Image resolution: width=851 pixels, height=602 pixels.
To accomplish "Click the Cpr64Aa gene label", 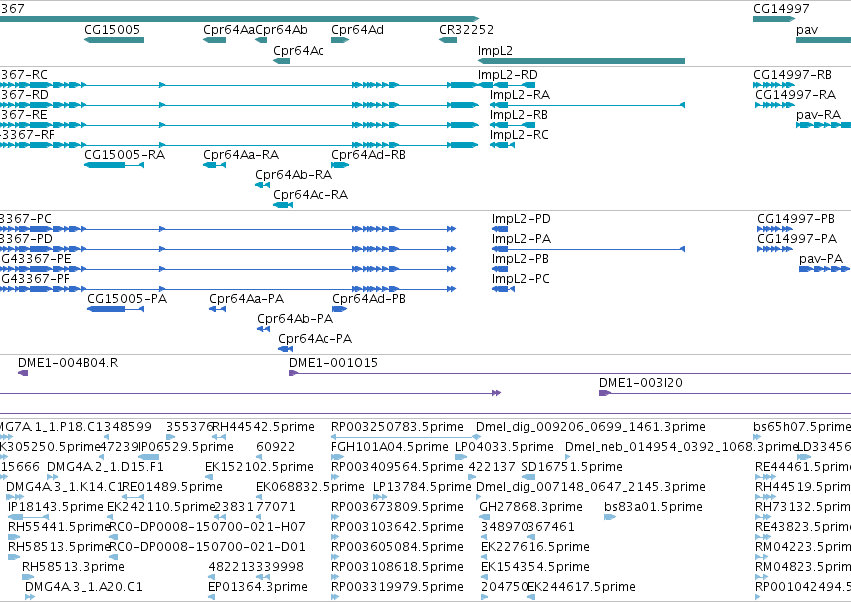I will (x=228, y=30).
